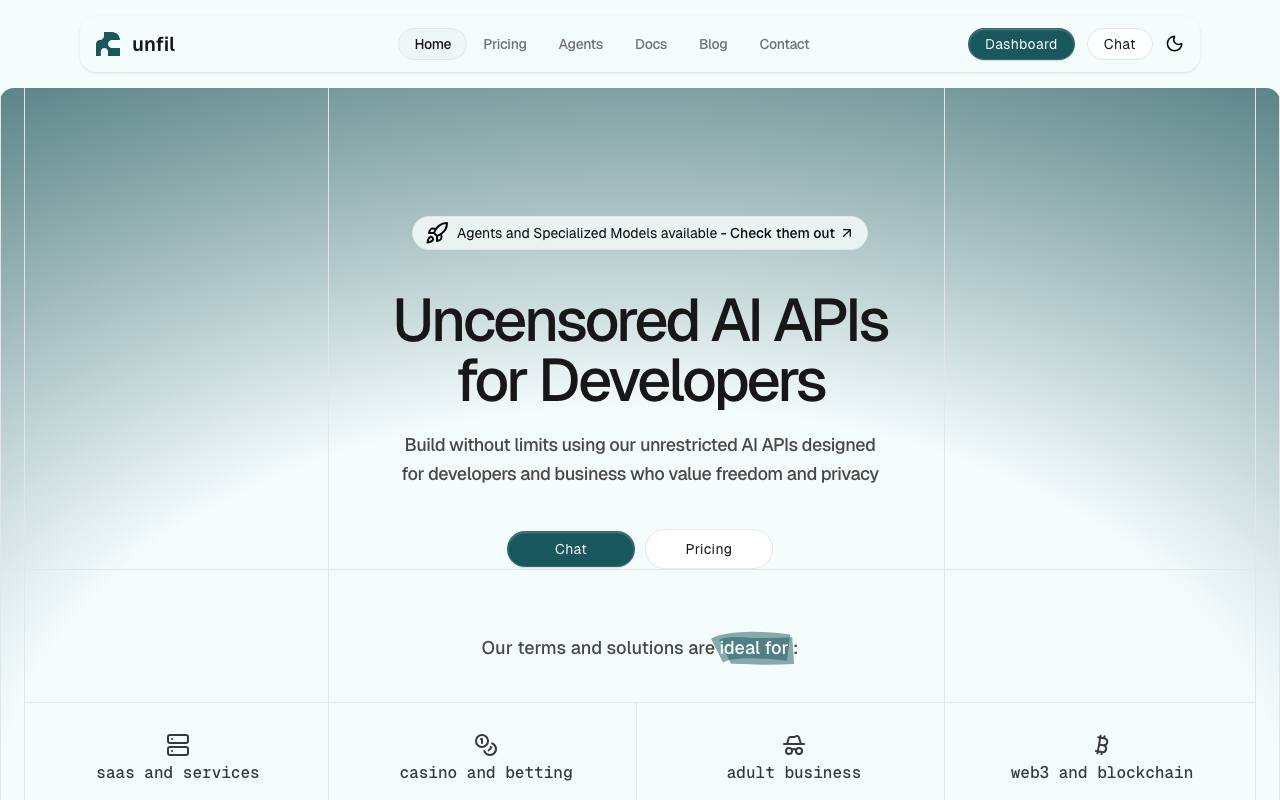
Task: Click the web3 and blockchain bitcoin icon
Action: pyautogui.click(x=1102, y=745)
